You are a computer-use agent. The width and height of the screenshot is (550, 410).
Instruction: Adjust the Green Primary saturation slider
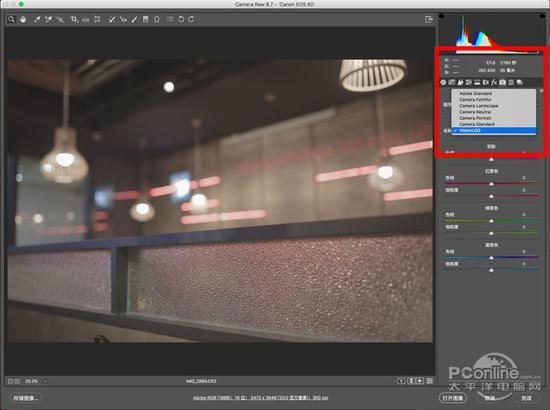(x=491, y=233)
